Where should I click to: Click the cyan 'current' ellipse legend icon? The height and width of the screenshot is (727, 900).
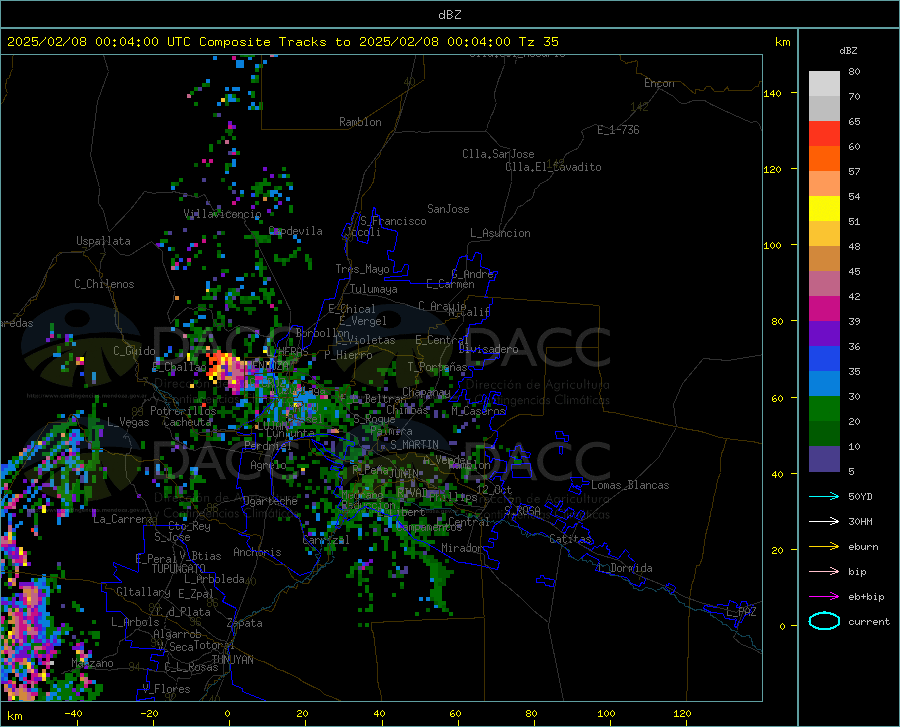824,621
